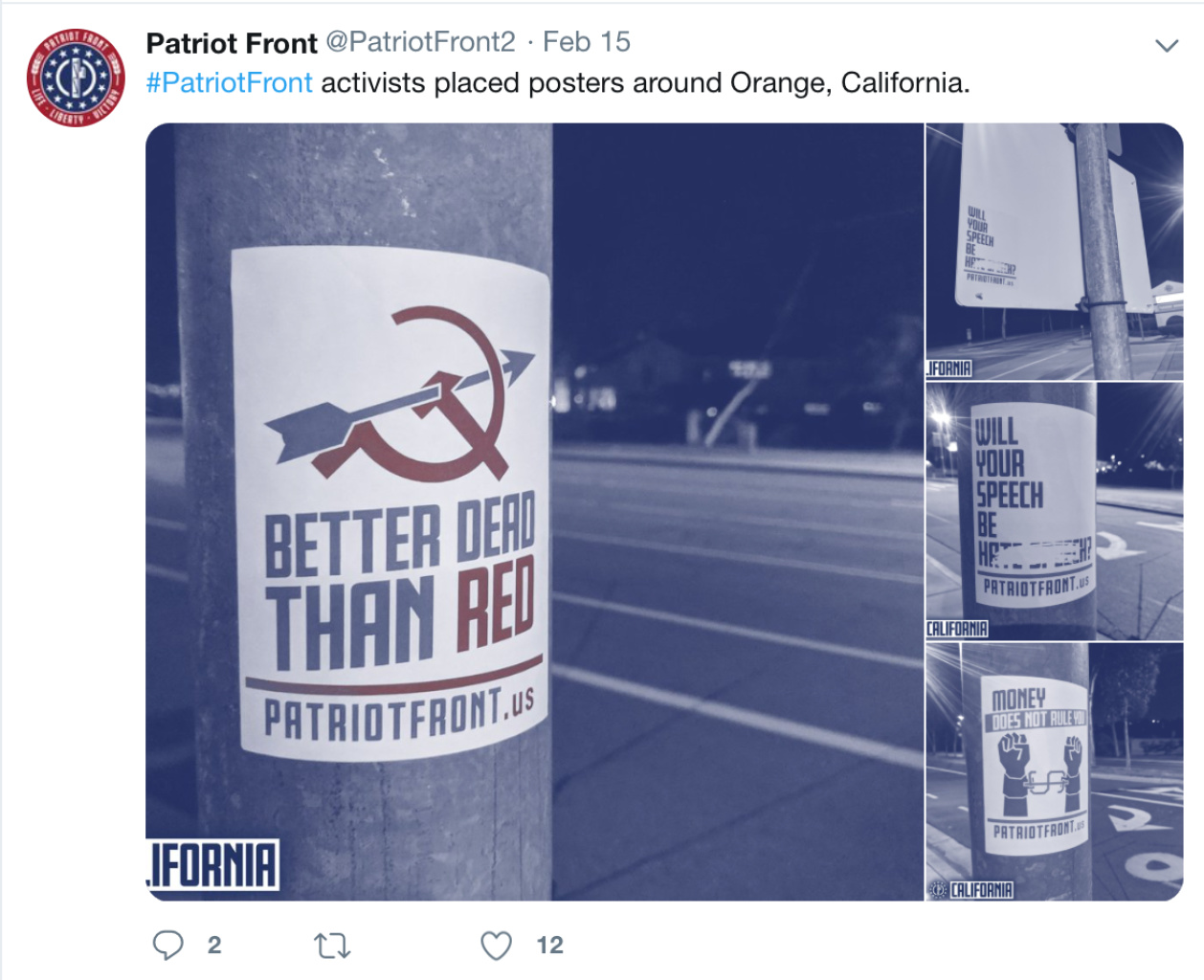Image resolution: width=1204 pixels, height=980 pixels.
Task: Open the Patriot Front display name link
Action: (231, 43)
